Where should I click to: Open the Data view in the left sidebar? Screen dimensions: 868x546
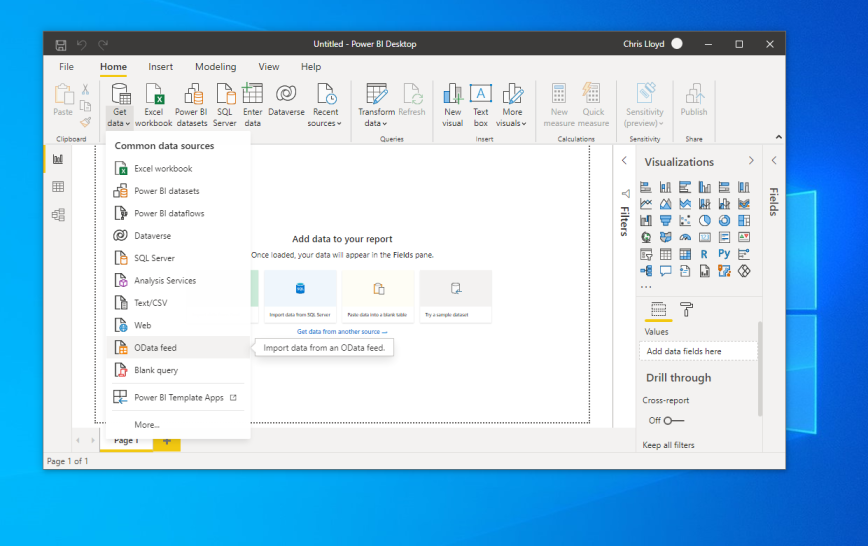point(58,187)
